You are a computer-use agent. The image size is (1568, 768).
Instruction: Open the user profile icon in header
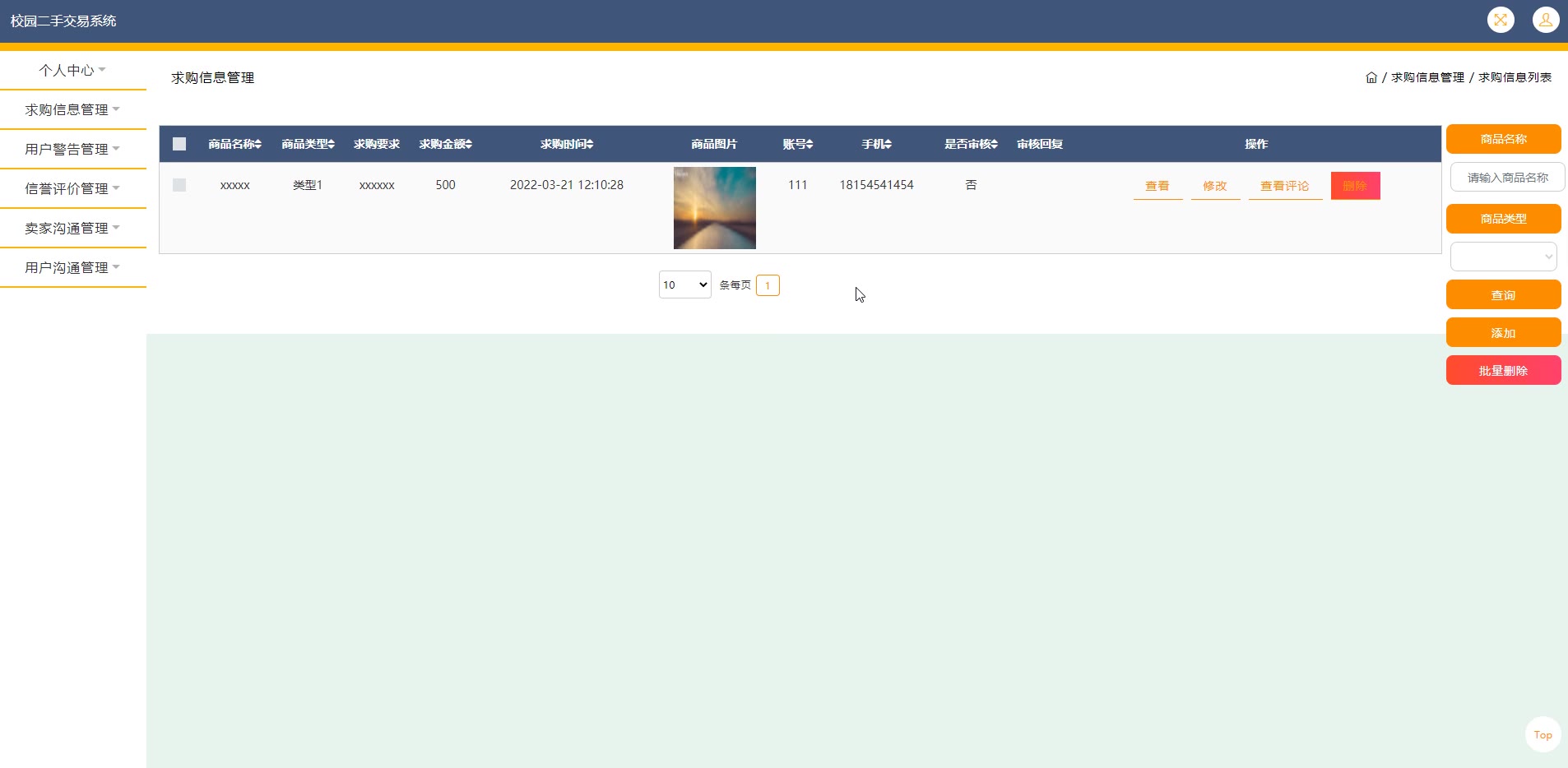[x=1546, y=20]
